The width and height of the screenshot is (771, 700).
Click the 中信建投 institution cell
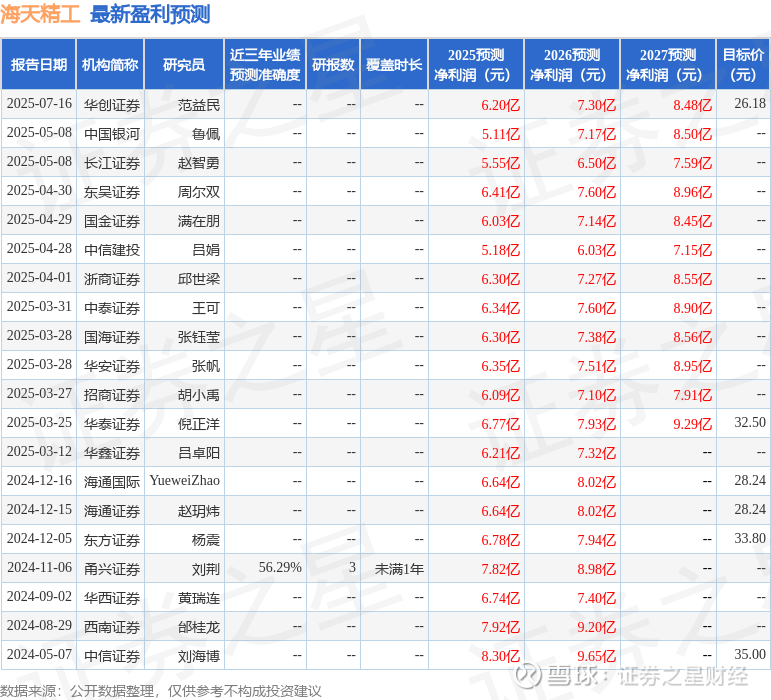112,250
